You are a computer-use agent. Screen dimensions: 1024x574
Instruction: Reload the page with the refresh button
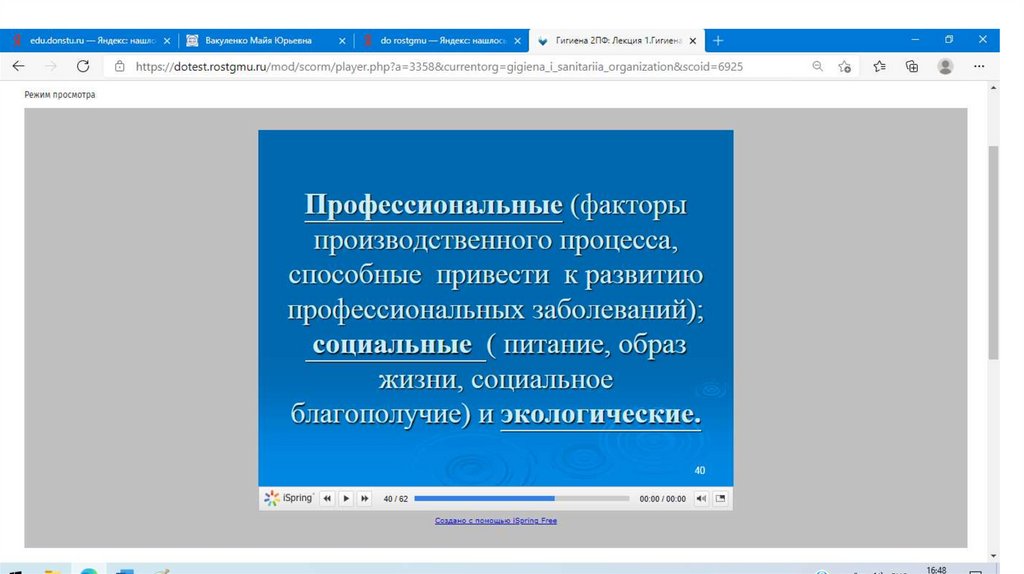coord(83,66)
